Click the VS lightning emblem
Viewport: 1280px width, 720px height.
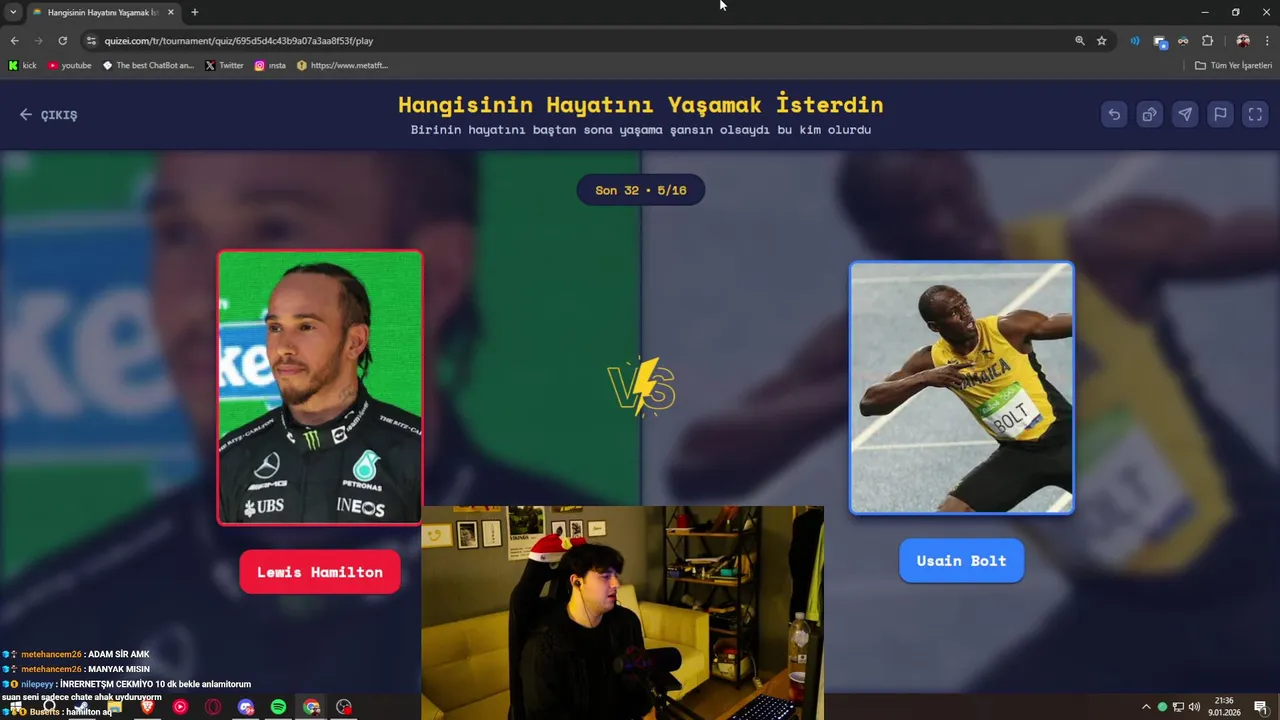click(x=641, y=386)
